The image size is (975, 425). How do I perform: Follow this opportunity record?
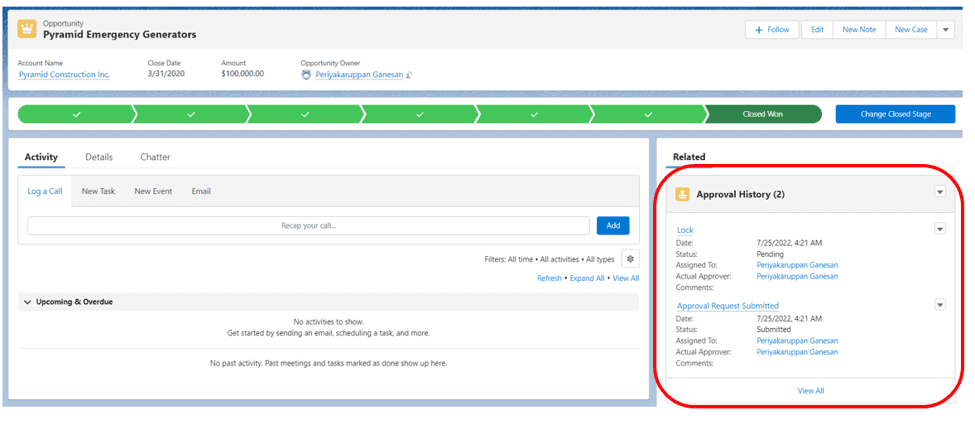pyautogui.click(x=772, y=29)
